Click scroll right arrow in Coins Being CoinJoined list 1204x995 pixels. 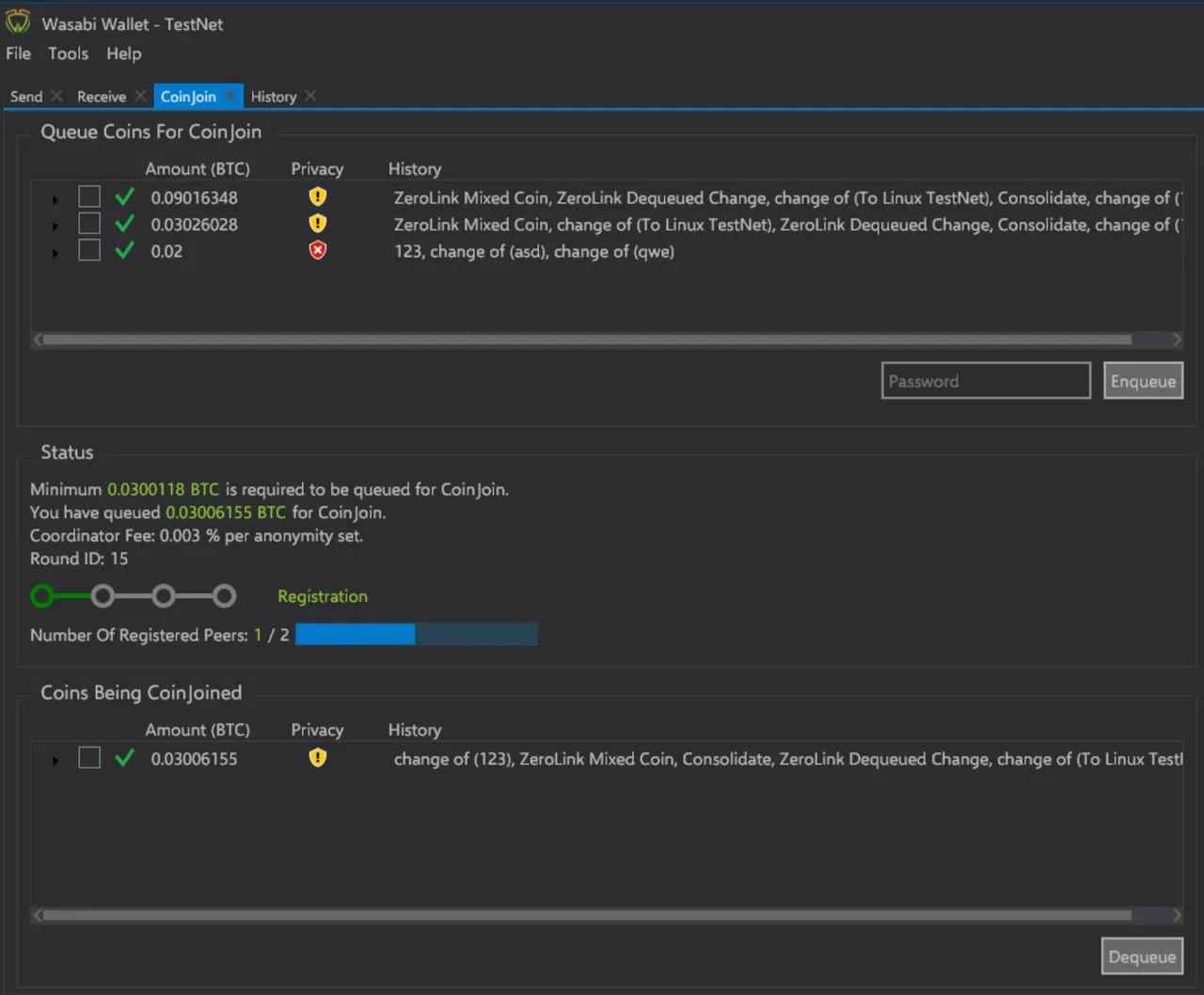[1176, 915]
